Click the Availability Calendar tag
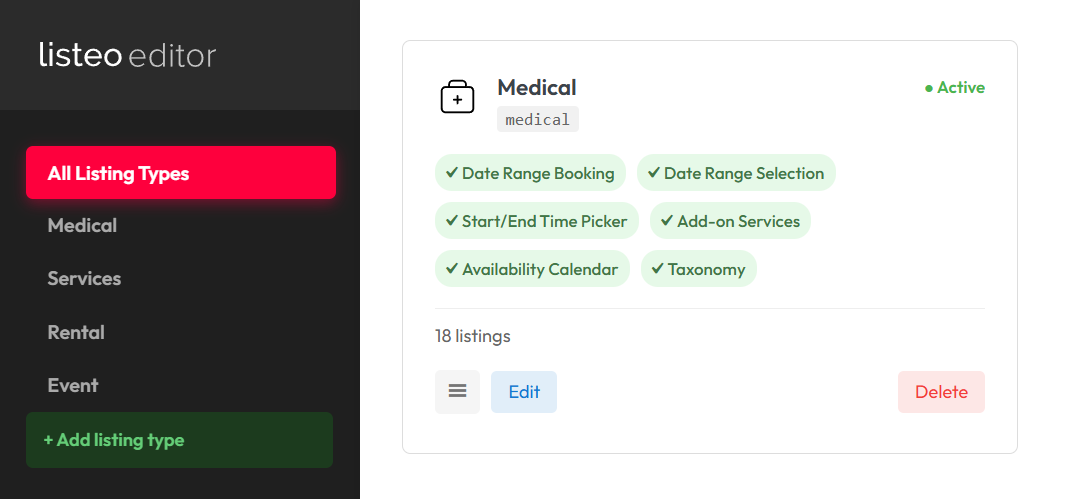 532,269
